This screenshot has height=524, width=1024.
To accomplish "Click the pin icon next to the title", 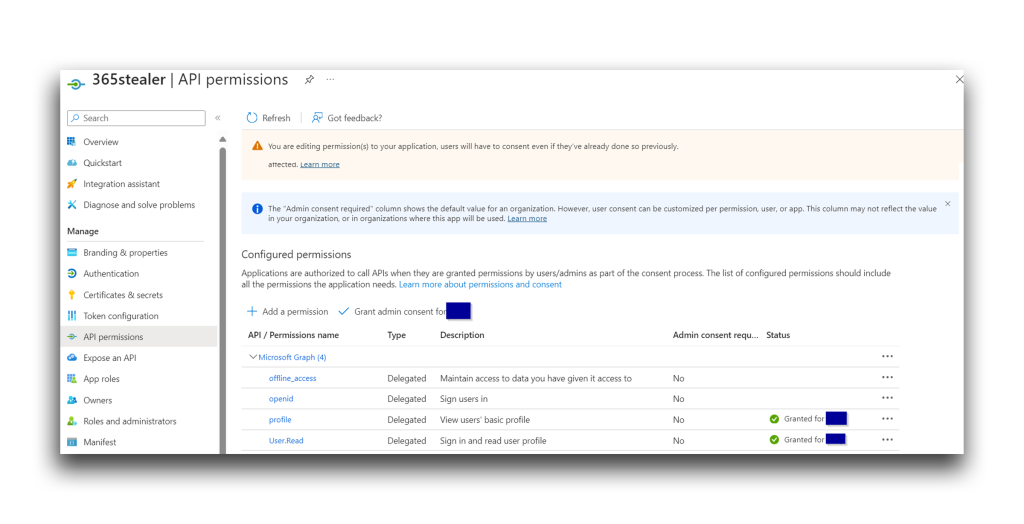I will pos(309,80).
